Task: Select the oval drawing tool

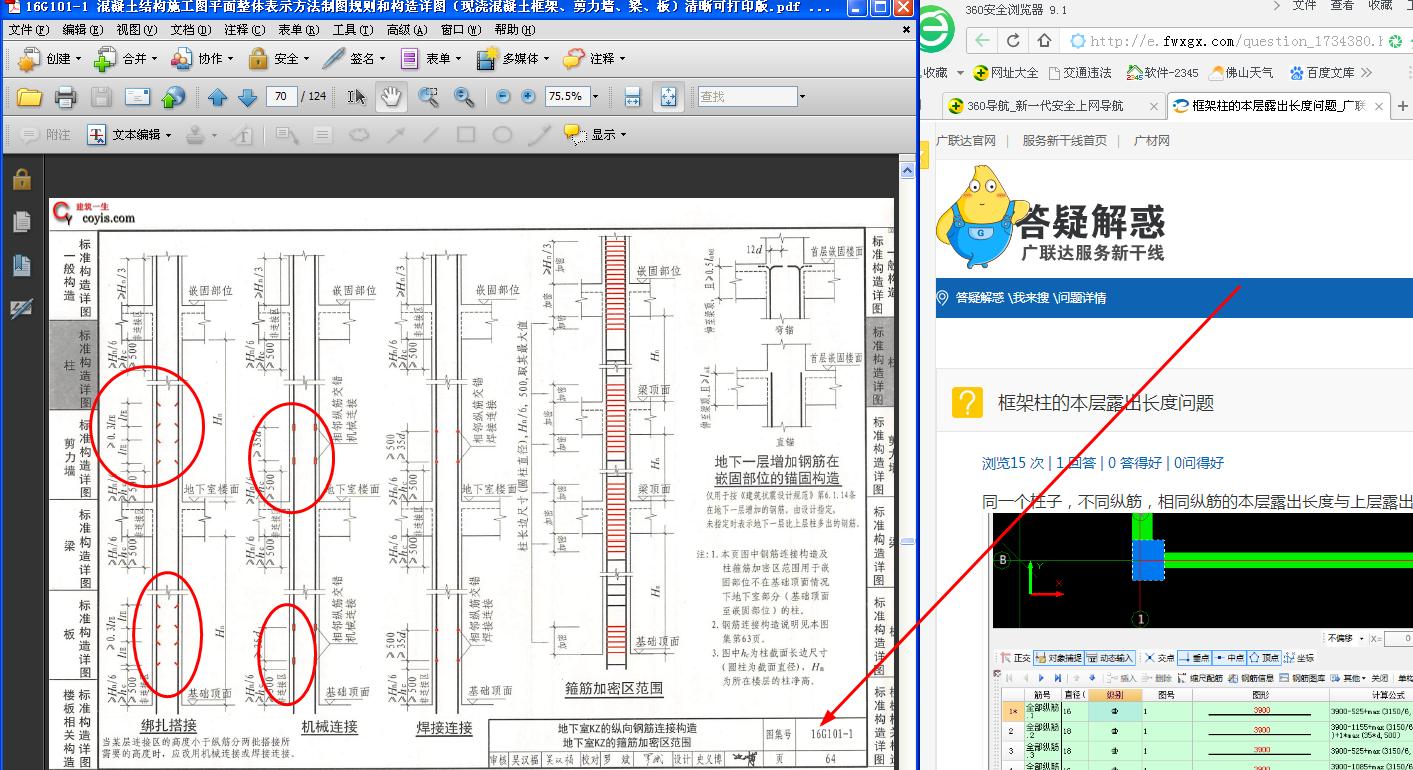Action: (x=502, y=135)
